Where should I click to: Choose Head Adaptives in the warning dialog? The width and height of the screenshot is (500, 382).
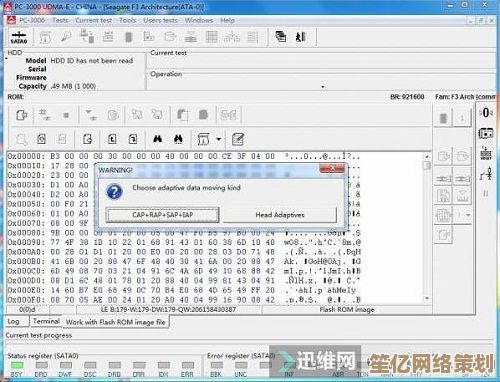[x=280, y=215]
